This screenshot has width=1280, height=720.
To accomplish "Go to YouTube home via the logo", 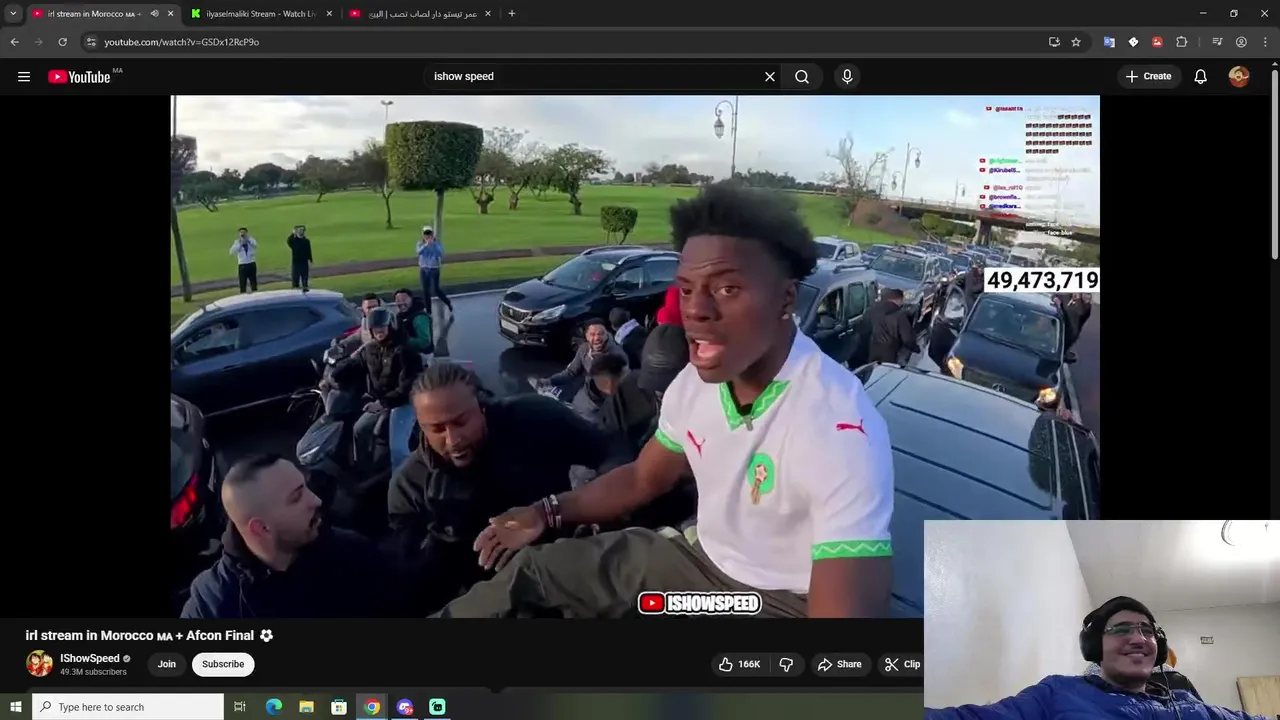I will click(x=79, y=76).
